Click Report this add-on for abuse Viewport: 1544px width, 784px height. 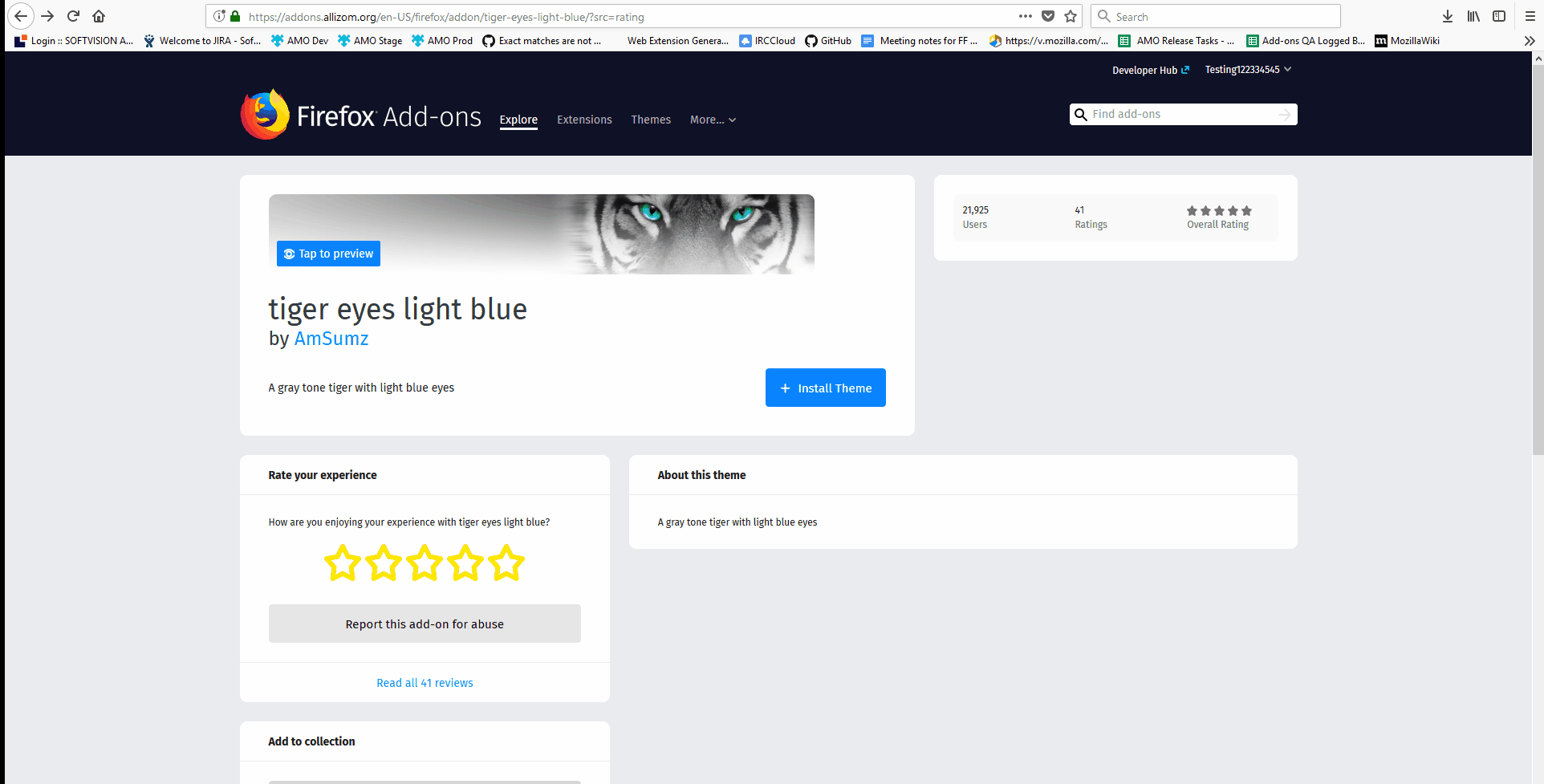(x=425, y=624)
